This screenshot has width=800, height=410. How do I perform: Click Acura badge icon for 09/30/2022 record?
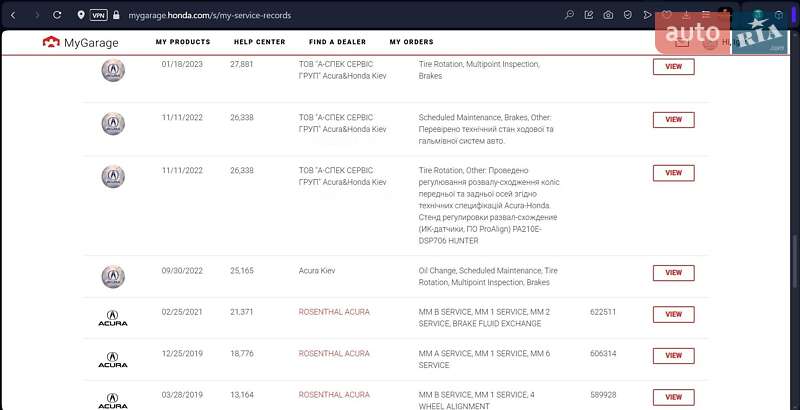[x=113, y=277]
